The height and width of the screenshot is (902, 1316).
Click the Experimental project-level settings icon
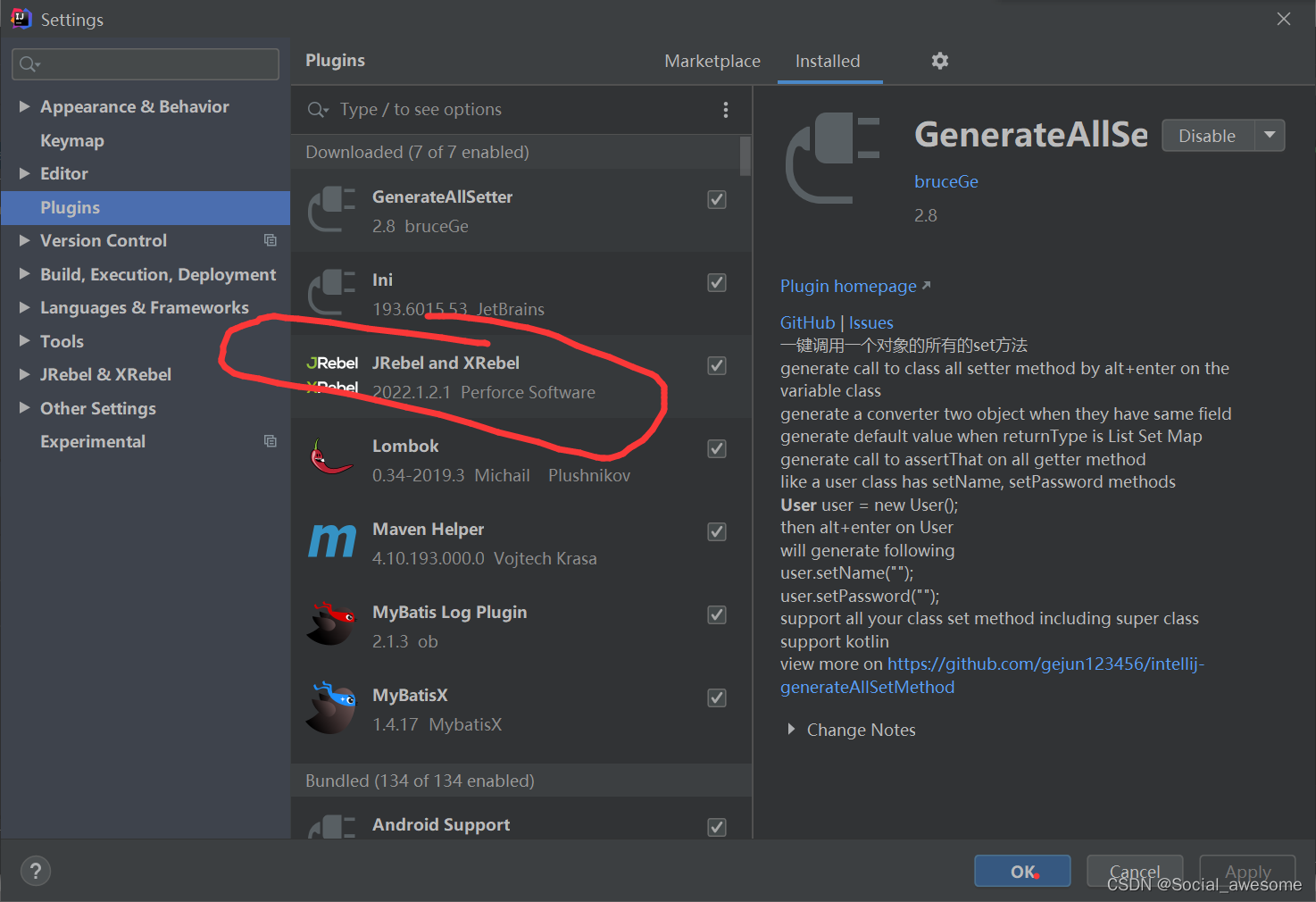(270, 441)
